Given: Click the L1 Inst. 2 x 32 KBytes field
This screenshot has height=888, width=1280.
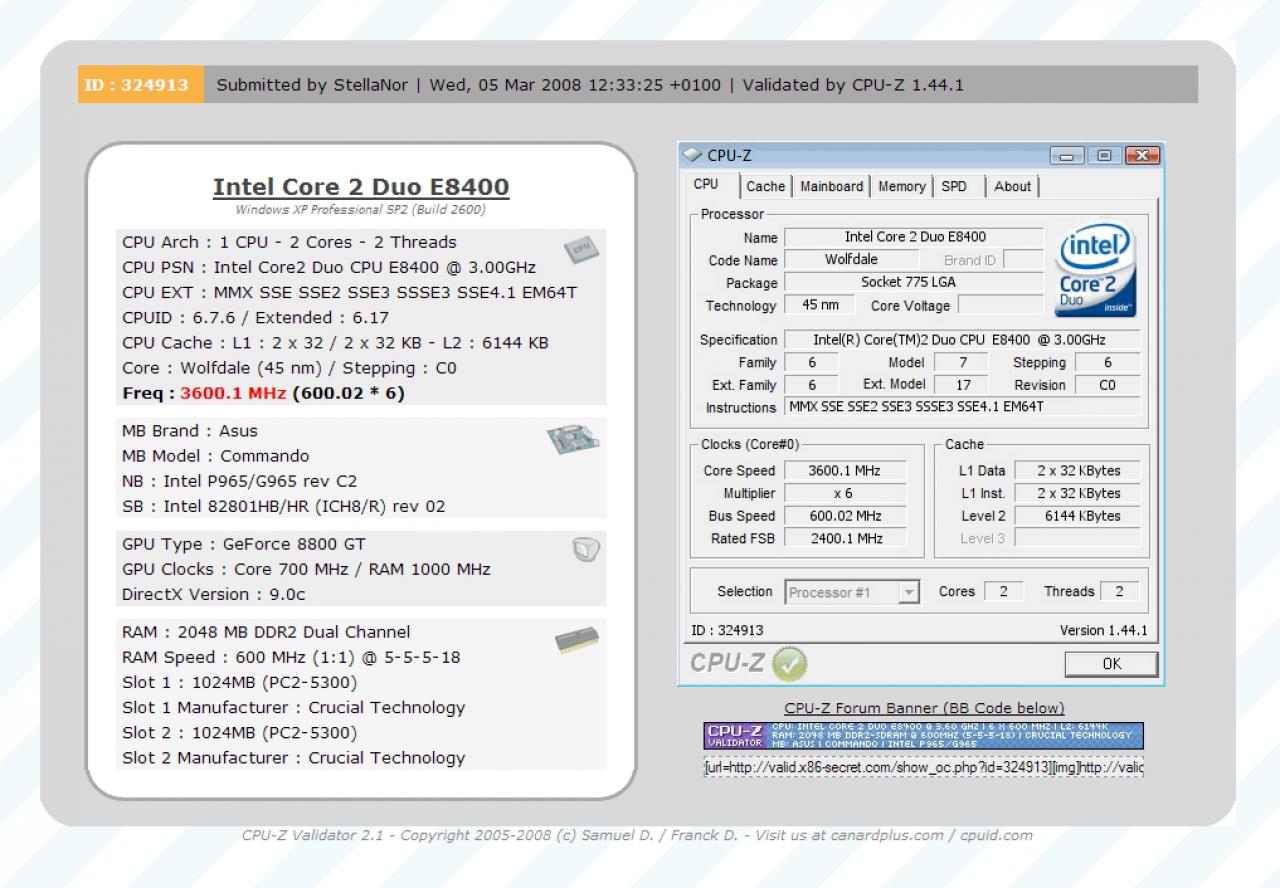Looking at the screenshot, I should coord(1078,494).
